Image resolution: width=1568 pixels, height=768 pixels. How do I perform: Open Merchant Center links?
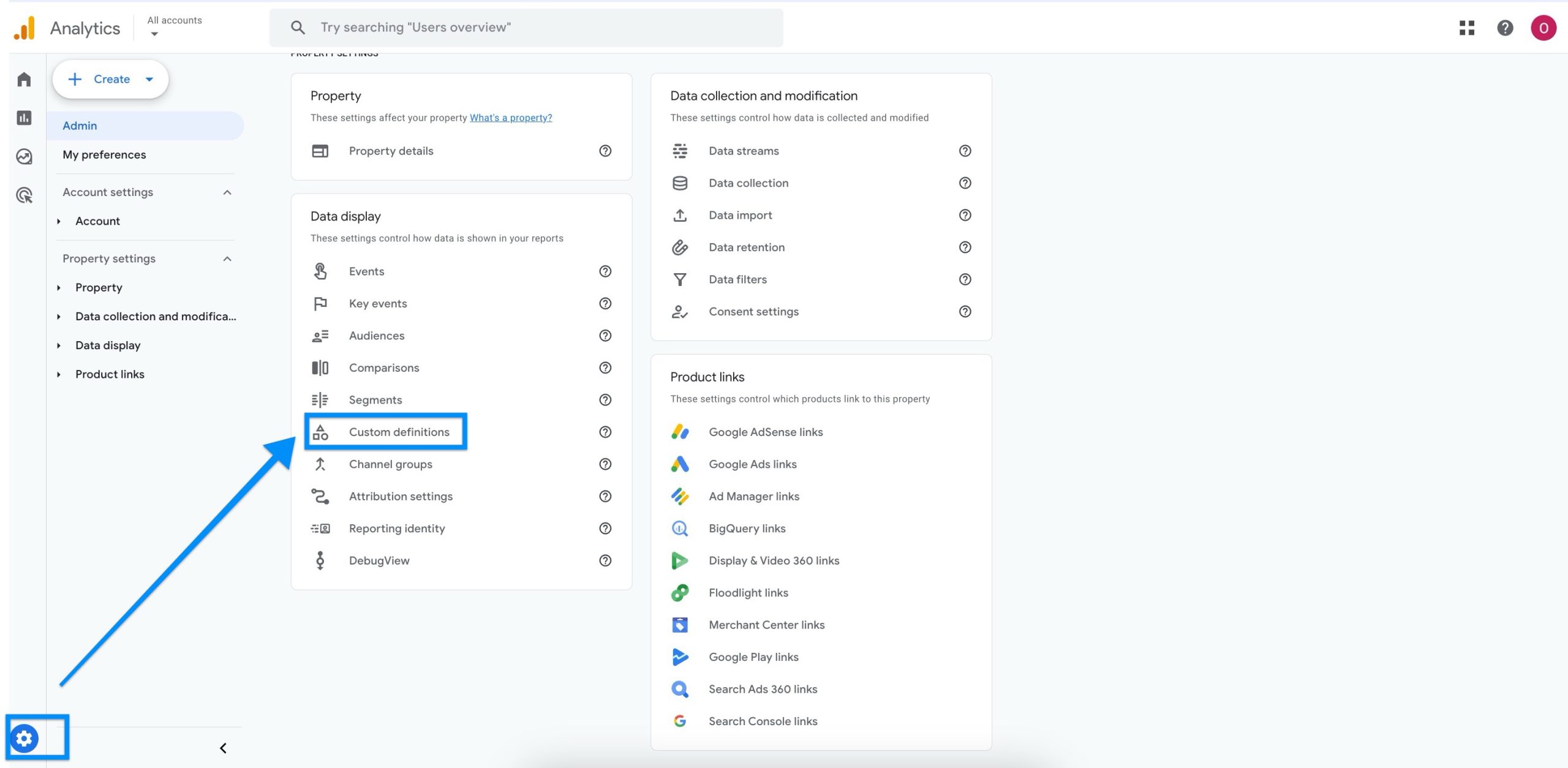coord(766,625)
